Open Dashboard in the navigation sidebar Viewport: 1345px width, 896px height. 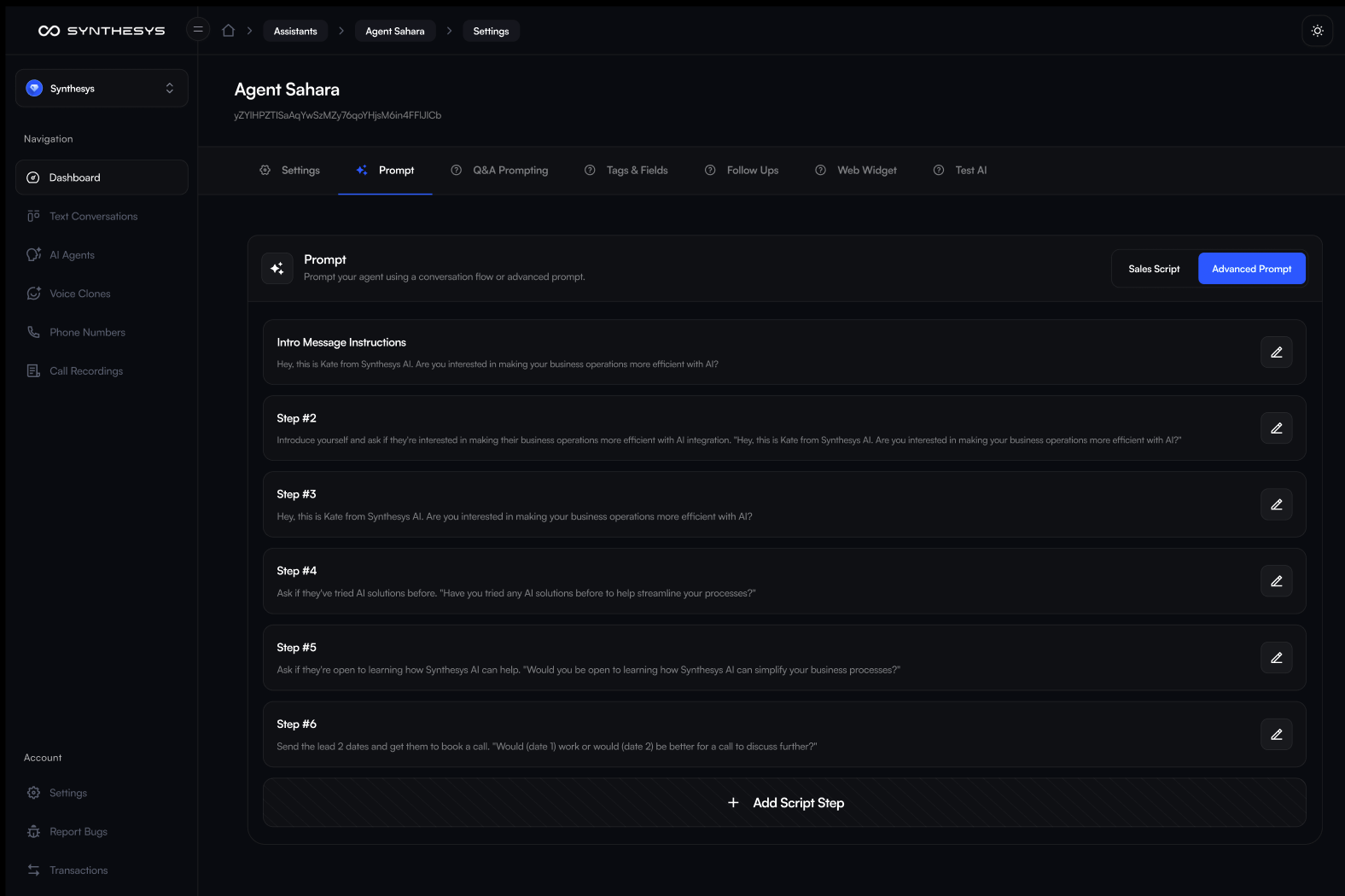102,177
